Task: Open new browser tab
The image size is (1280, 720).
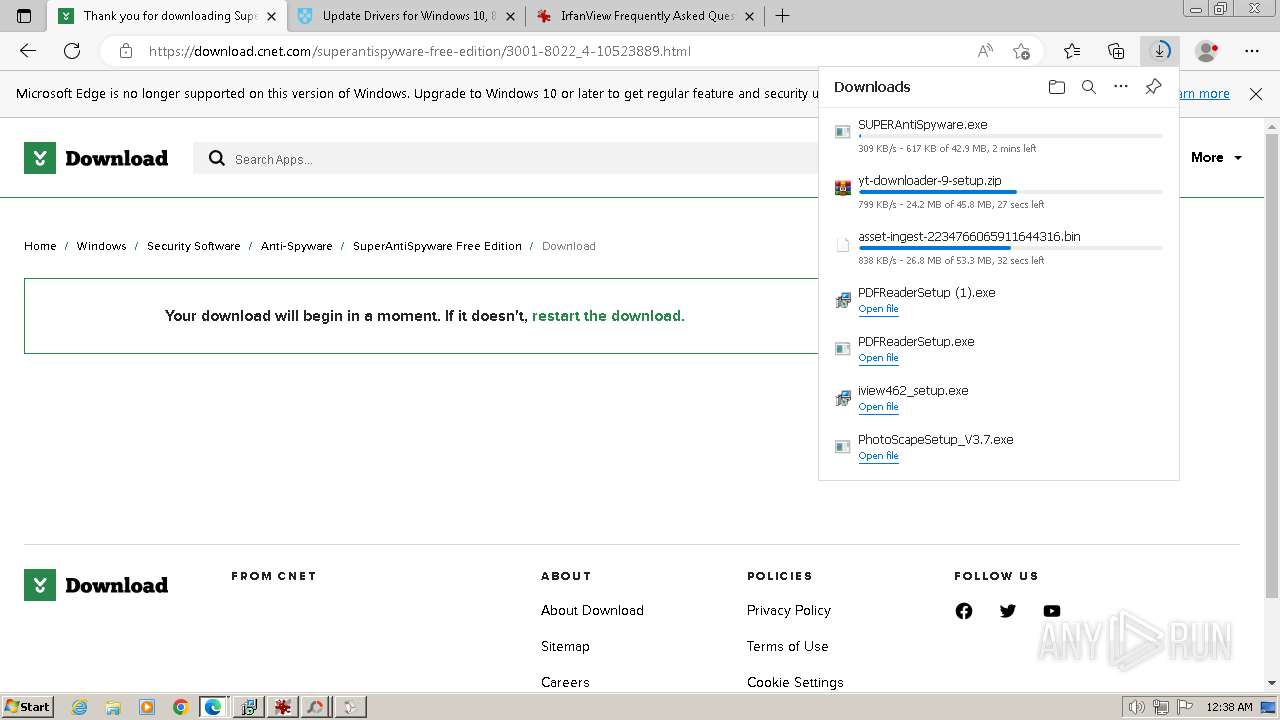Action: point(783,16)
